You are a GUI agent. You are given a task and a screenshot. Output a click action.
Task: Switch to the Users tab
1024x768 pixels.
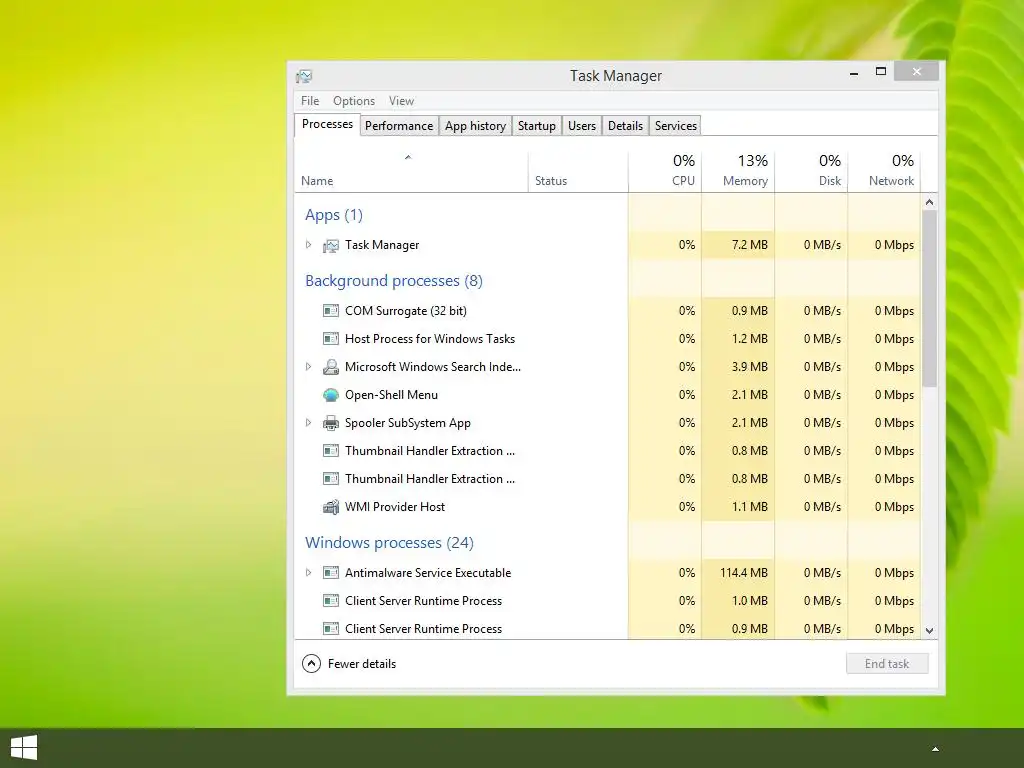(x=582, y=126)
